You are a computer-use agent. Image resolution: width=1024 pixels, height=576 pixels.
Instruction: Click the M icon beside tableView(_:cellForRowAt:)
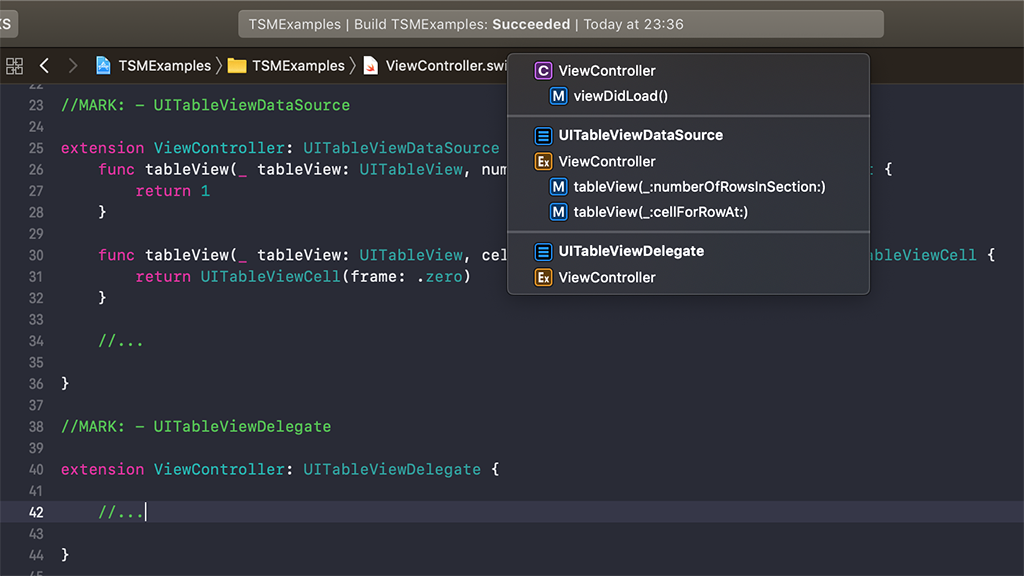click(x=558, y=212)
